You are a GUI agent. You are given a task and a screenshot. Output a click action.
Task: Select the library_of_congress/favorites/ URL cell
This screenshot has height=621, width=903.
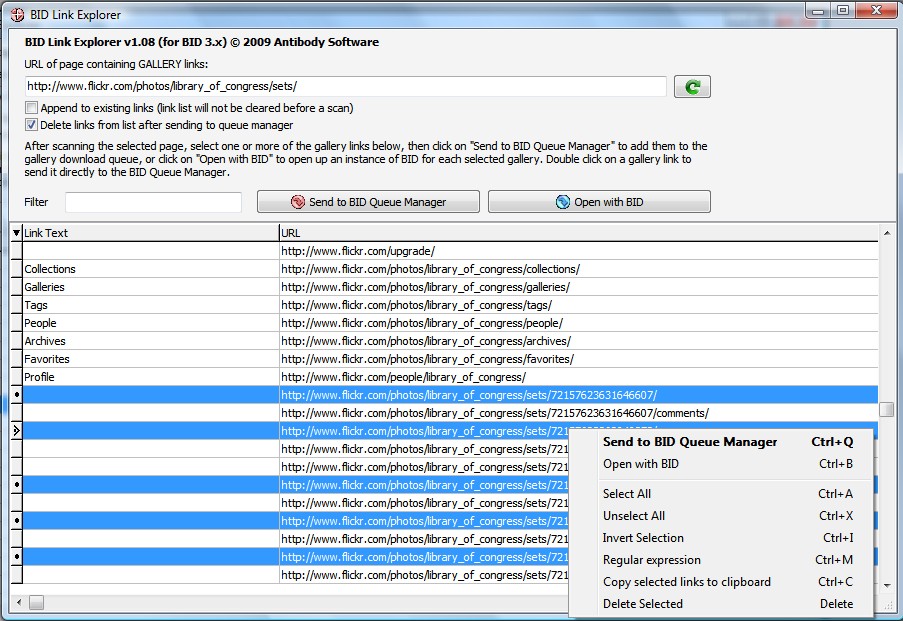(x=579, y=359)
